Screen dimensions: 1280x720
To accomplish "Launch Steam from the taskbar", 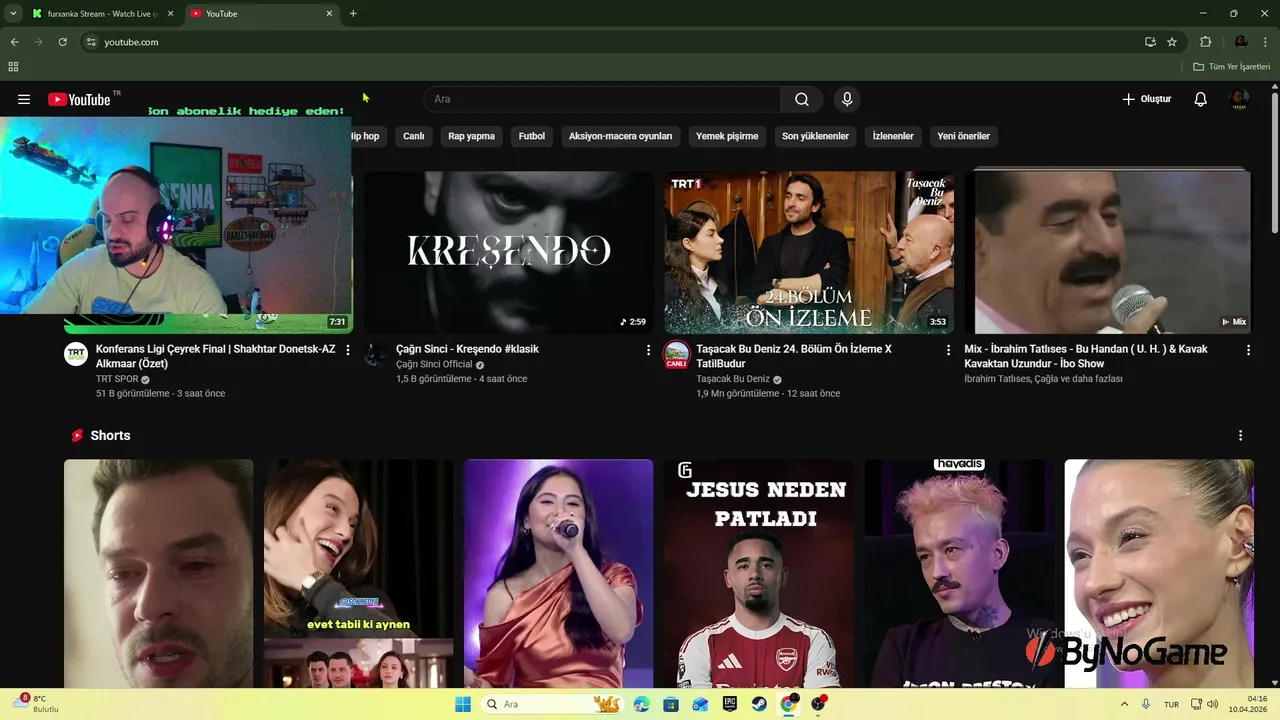I will click(759, 704).
